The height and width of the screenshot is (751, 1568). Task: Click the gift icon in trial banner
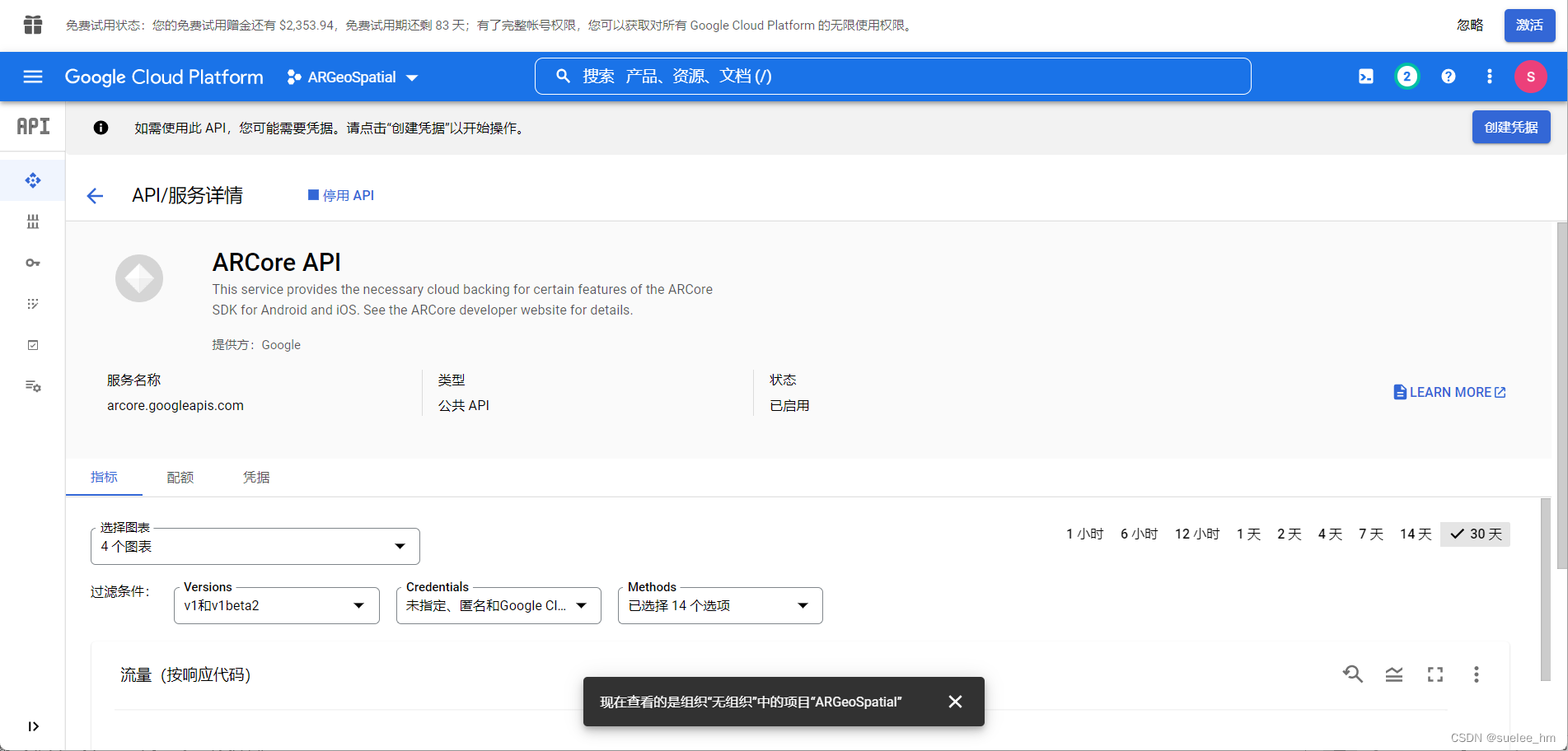coord(33,25)
